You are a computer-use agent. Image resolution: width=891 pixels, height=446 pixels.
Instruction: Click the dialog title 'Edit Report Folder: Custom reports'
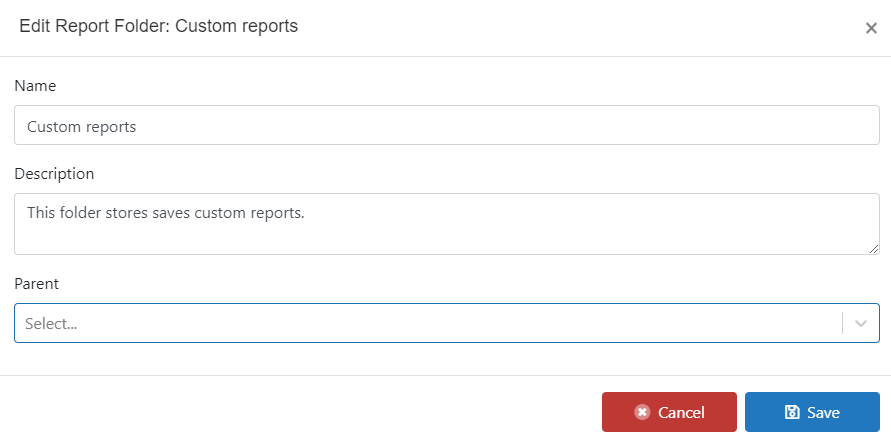[x=159, y=26]
